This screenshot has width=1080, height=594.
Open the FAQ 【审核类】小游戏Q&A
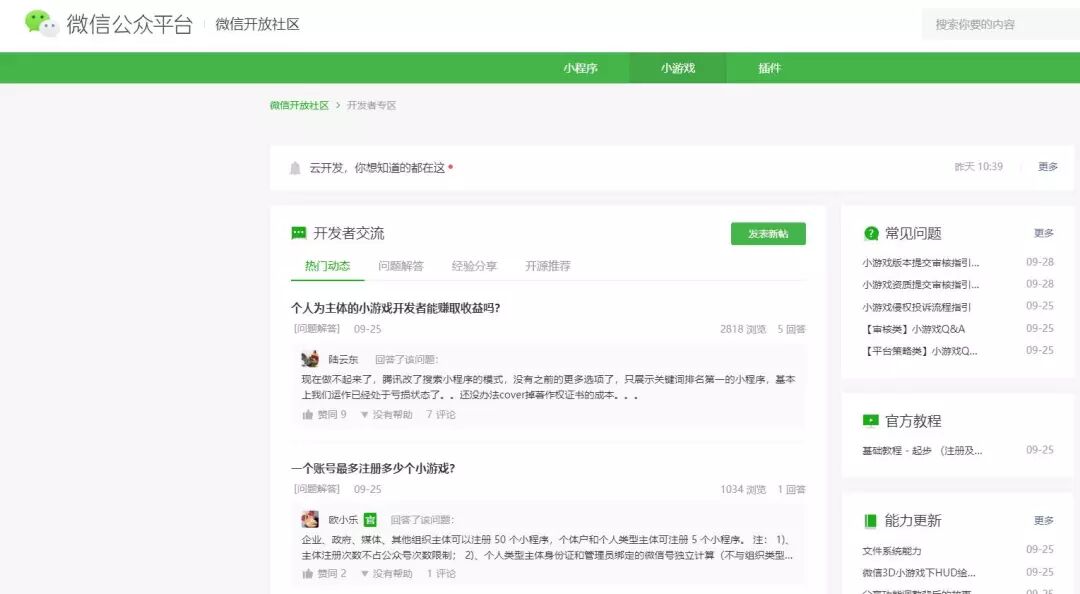point(914,329)
